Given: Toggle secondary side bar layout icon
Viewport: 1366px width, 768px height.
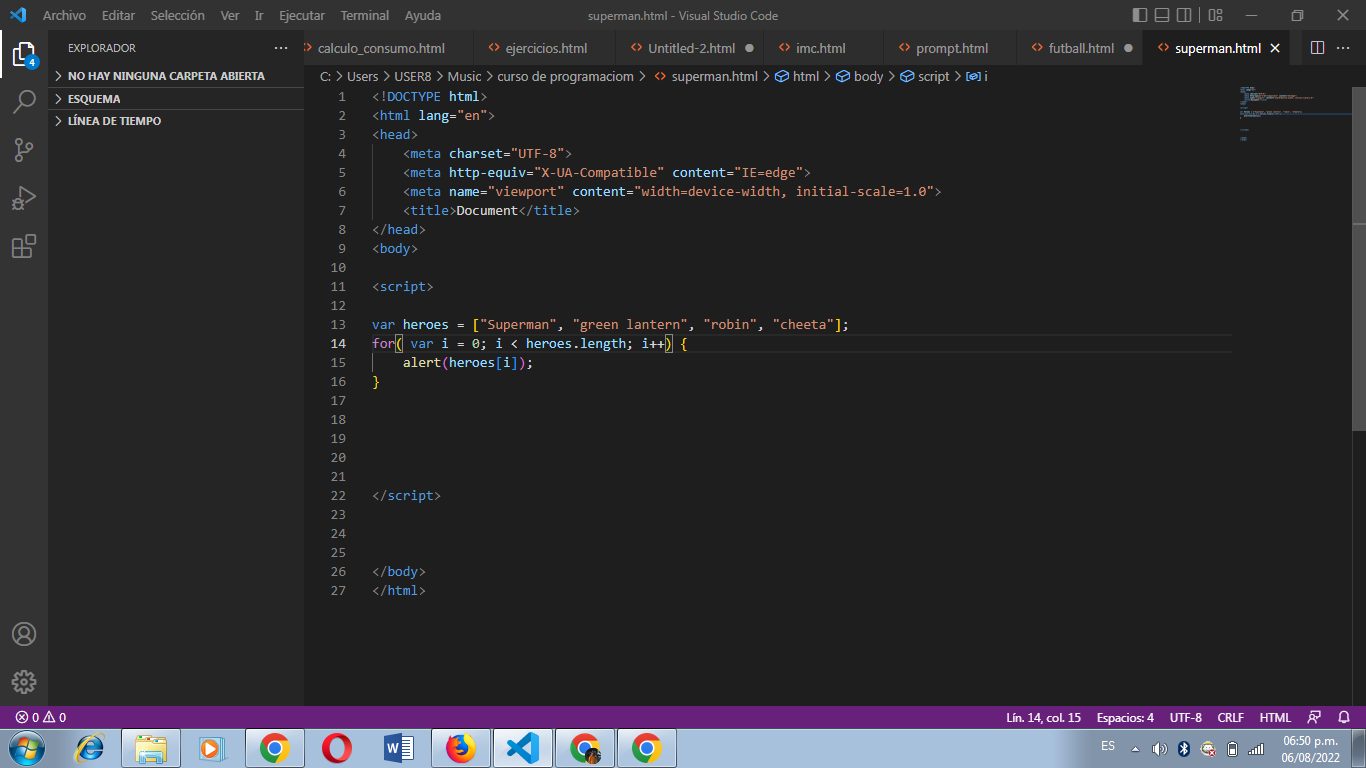Looking at the screenshot, I should click(x=1184, y=15).
